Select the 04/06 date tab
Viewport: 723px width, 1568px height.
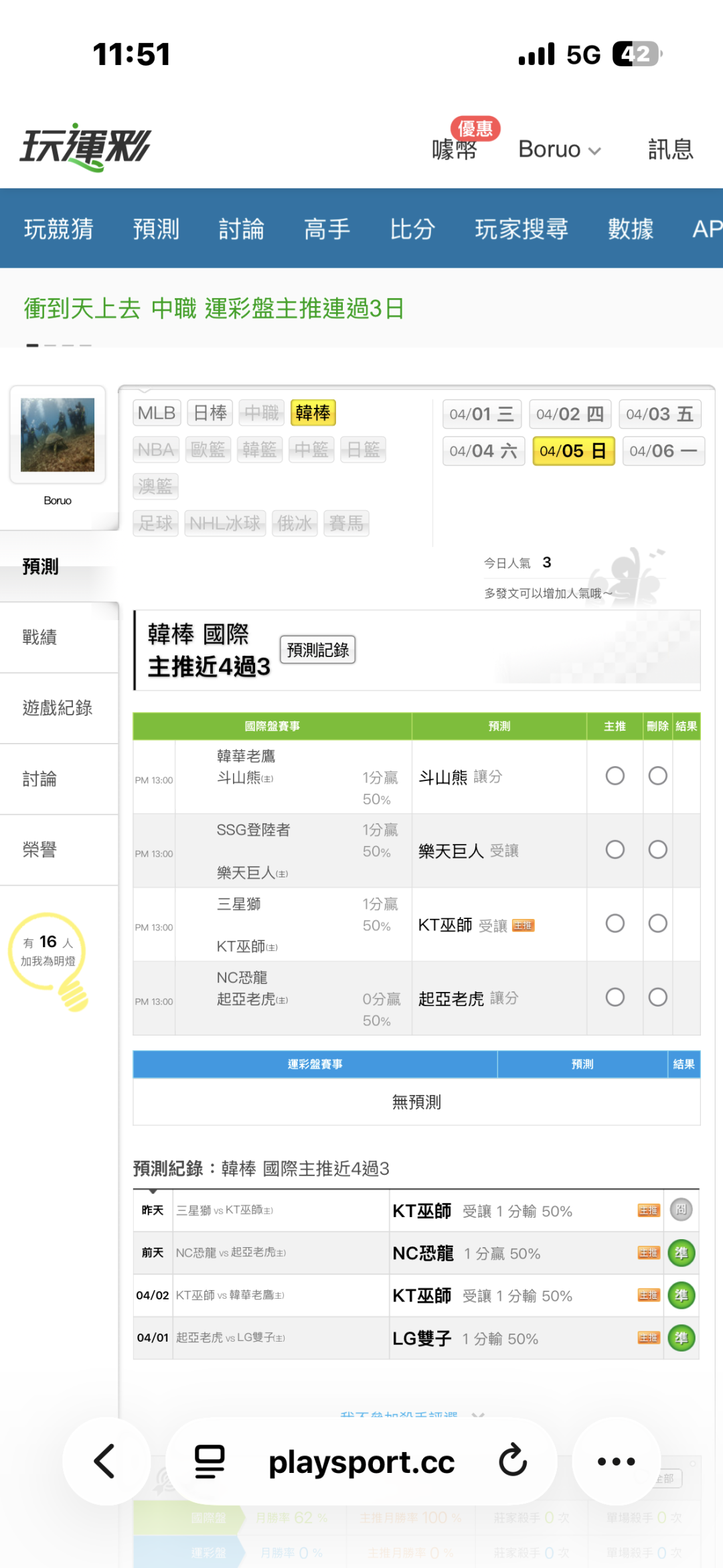coord(663,451)
